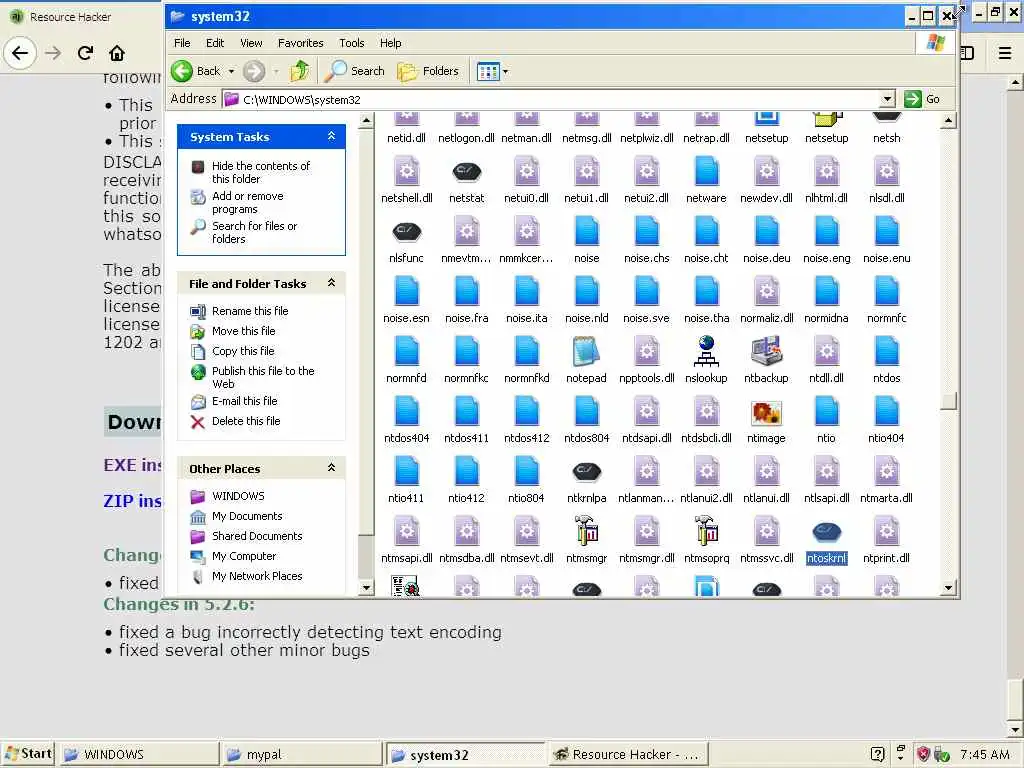
Task: Click Hide the contents of this folder
Action: point(261,172)
